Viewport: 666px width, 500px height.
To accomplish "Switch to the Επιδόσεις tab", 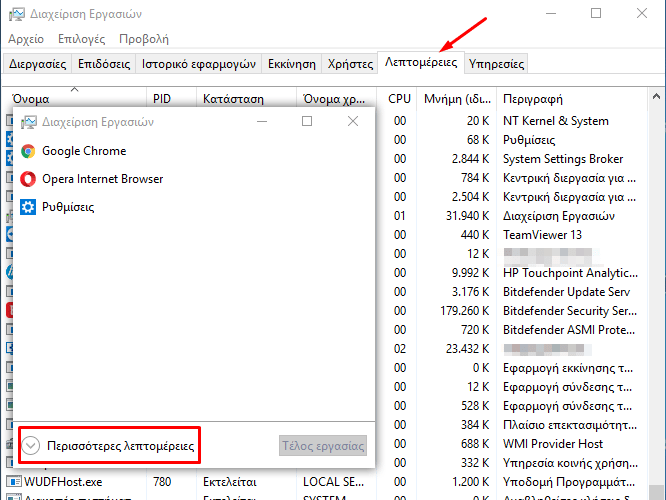I will (x=104, y=64).
